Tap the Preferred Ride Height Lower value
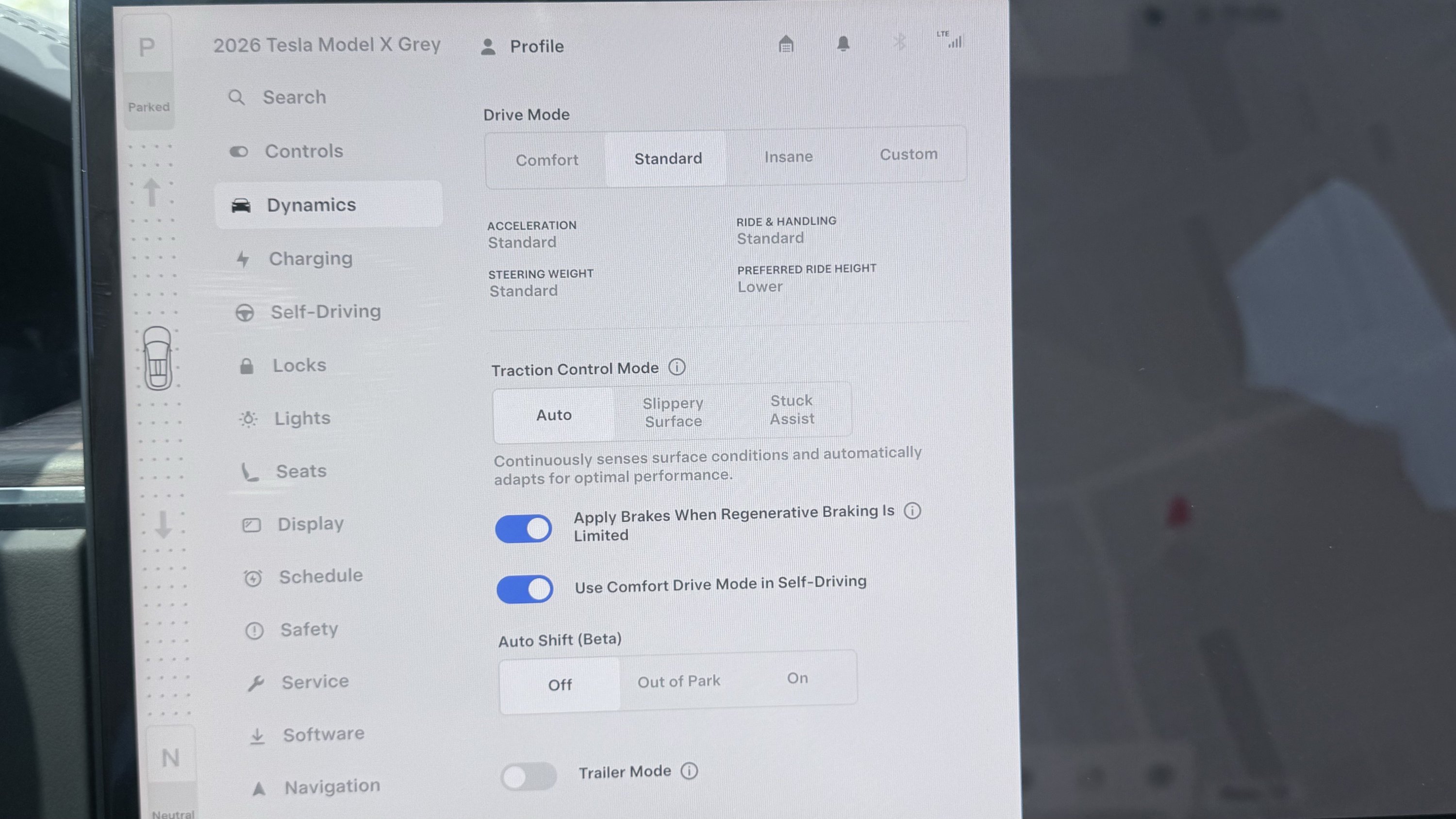Viewport: 1456px width, 819px height. [760, 287]
